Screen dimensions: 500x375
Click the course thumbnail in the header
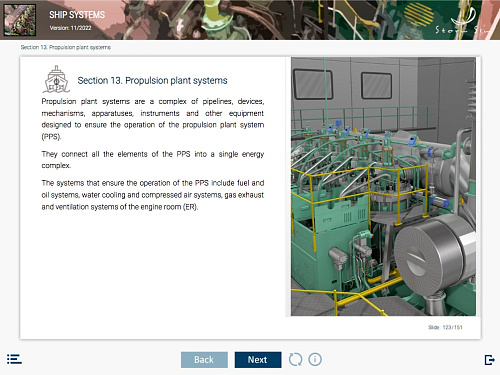tap(20, 20)
